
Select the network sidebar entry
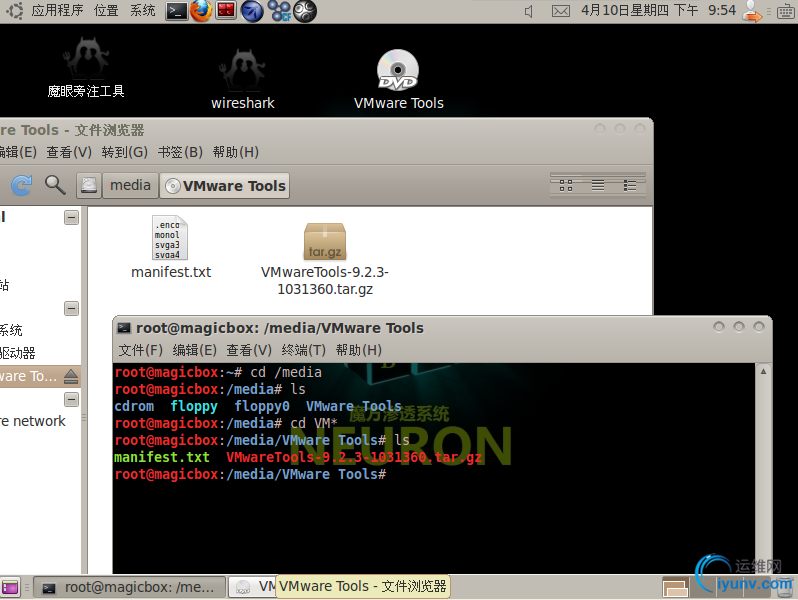(x=33, y=421)
